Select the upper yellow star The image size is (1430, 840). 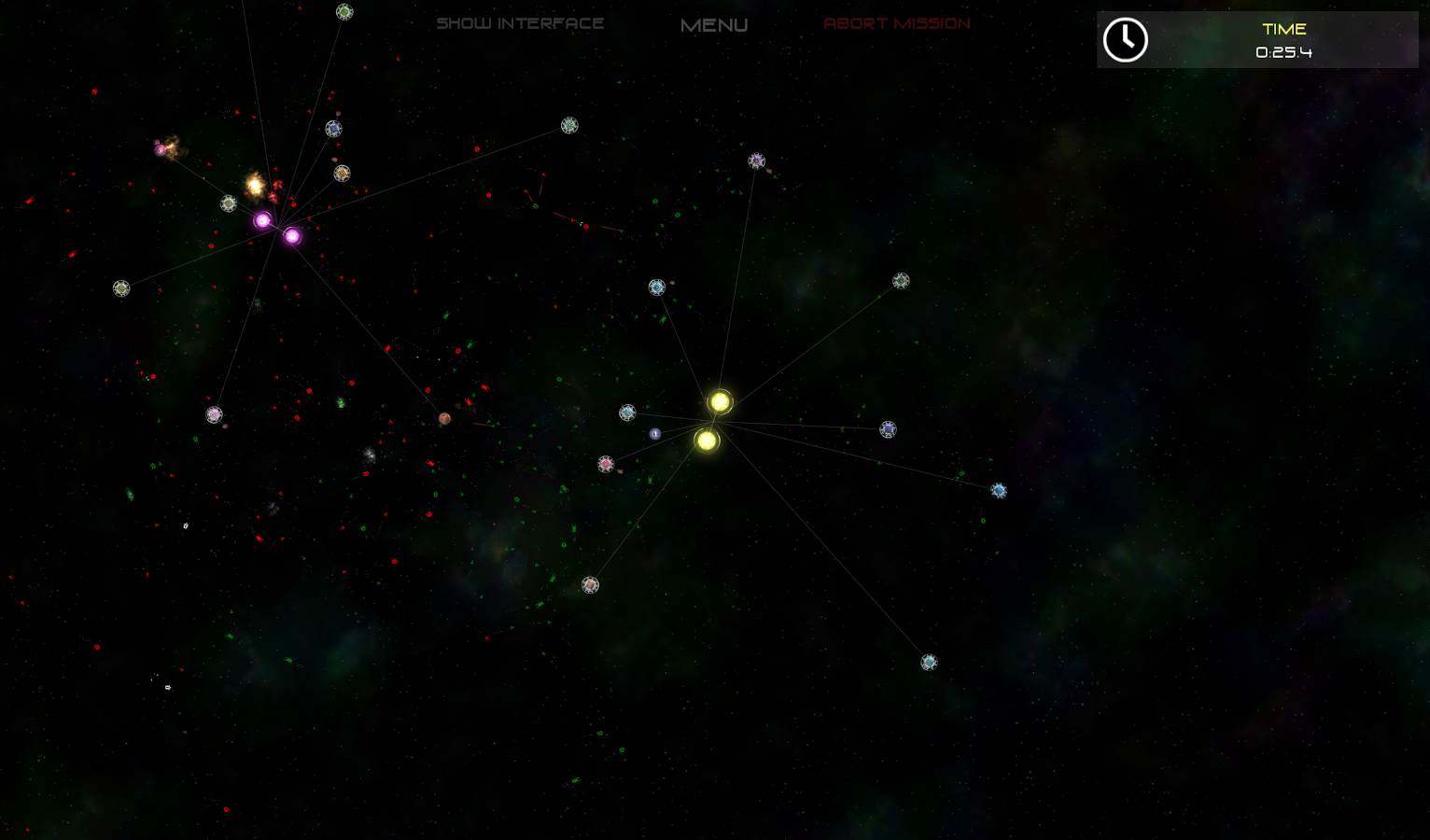[x=720, y=402]
